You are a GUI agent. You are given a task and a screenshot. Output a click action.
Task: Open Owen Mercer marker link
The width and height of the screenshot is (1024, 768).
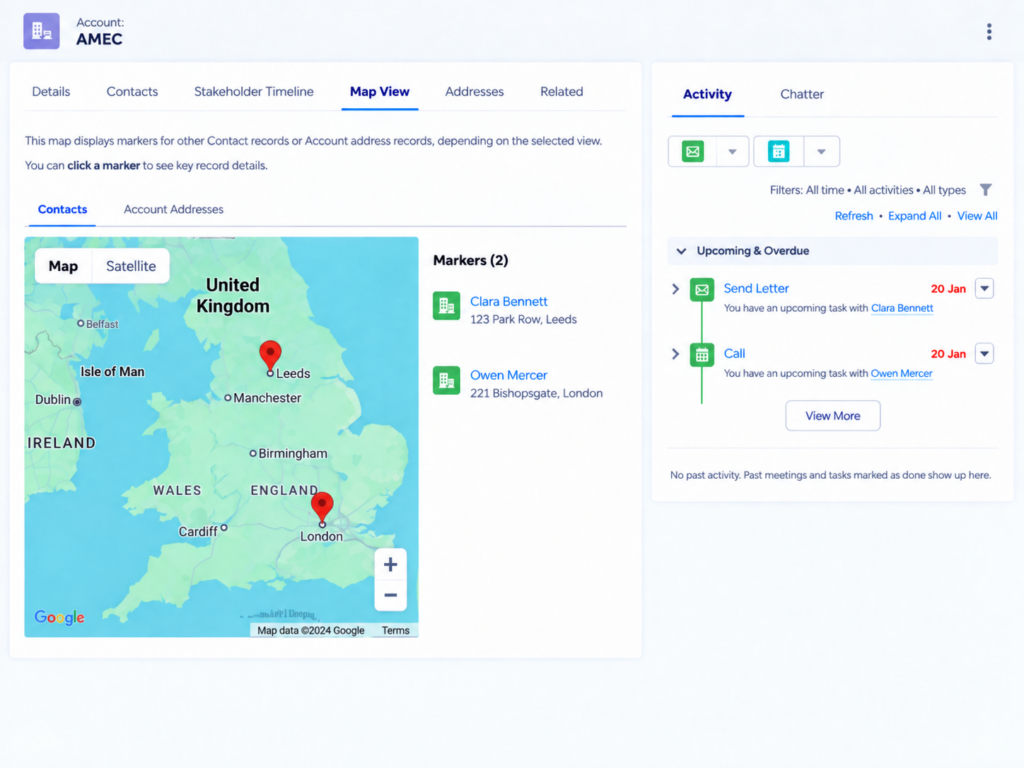[508, 376]
